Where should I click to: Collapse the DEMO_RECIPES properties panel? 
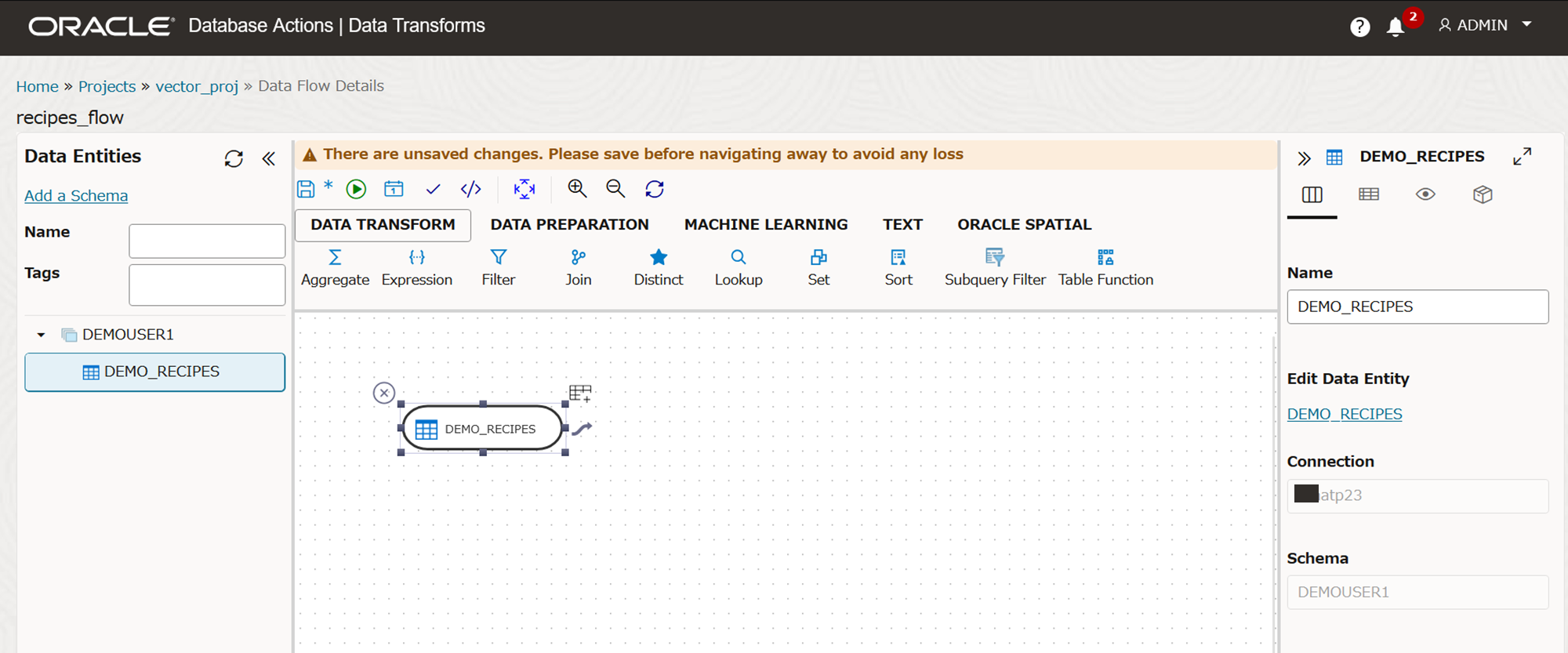(1304, 158)
